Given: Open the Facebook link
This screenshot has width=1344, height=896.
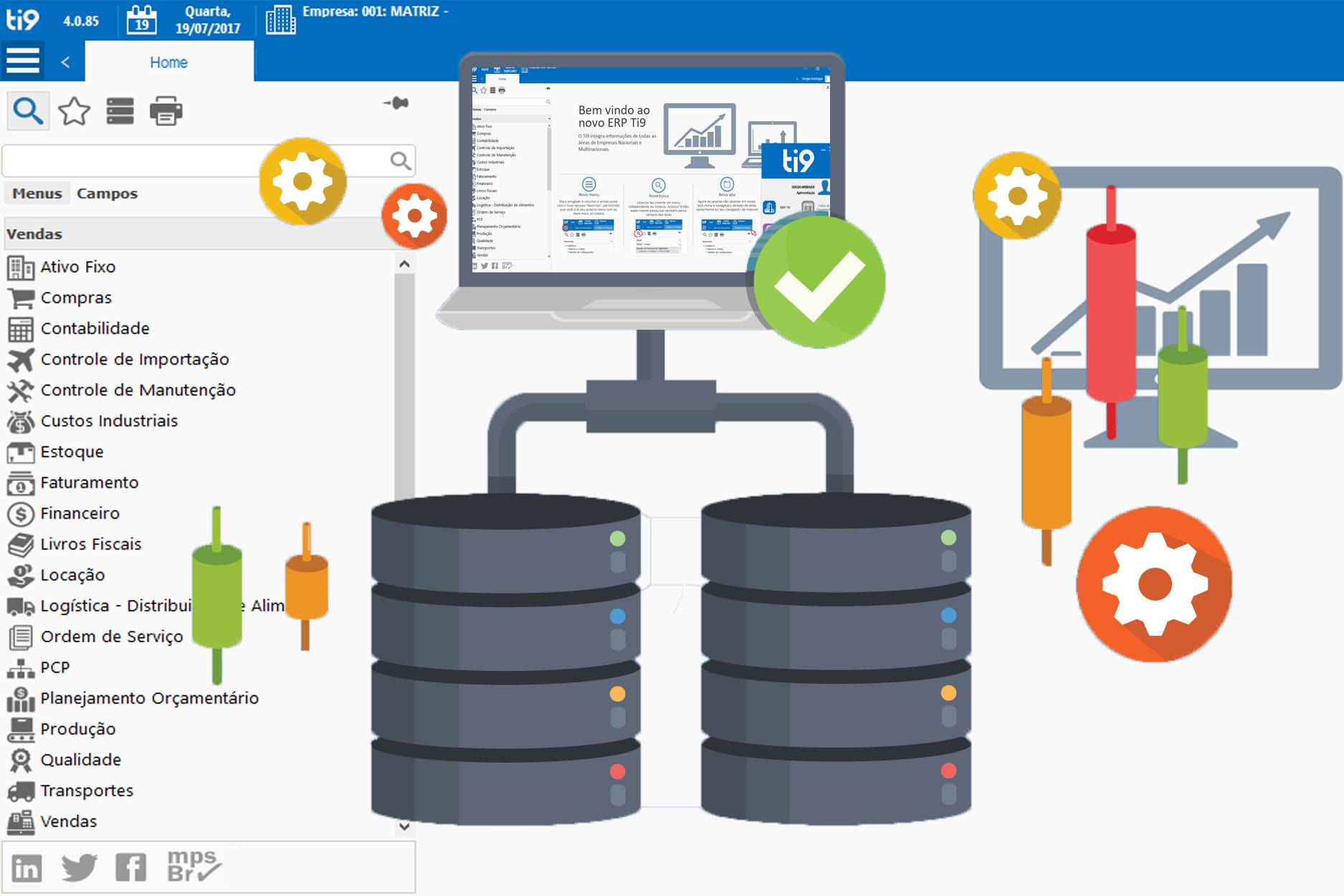Looking at the screenshot, I should tap(130, 868).
